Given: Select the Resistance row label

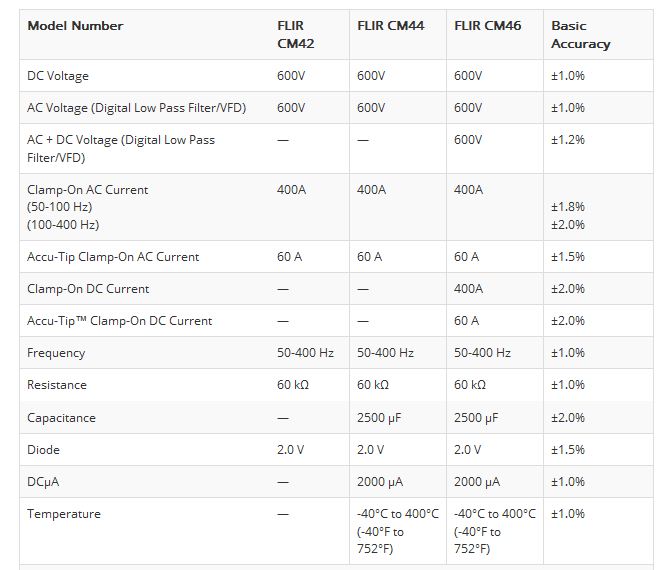Looking at the screenshot, I should click(x=57, y=385).
